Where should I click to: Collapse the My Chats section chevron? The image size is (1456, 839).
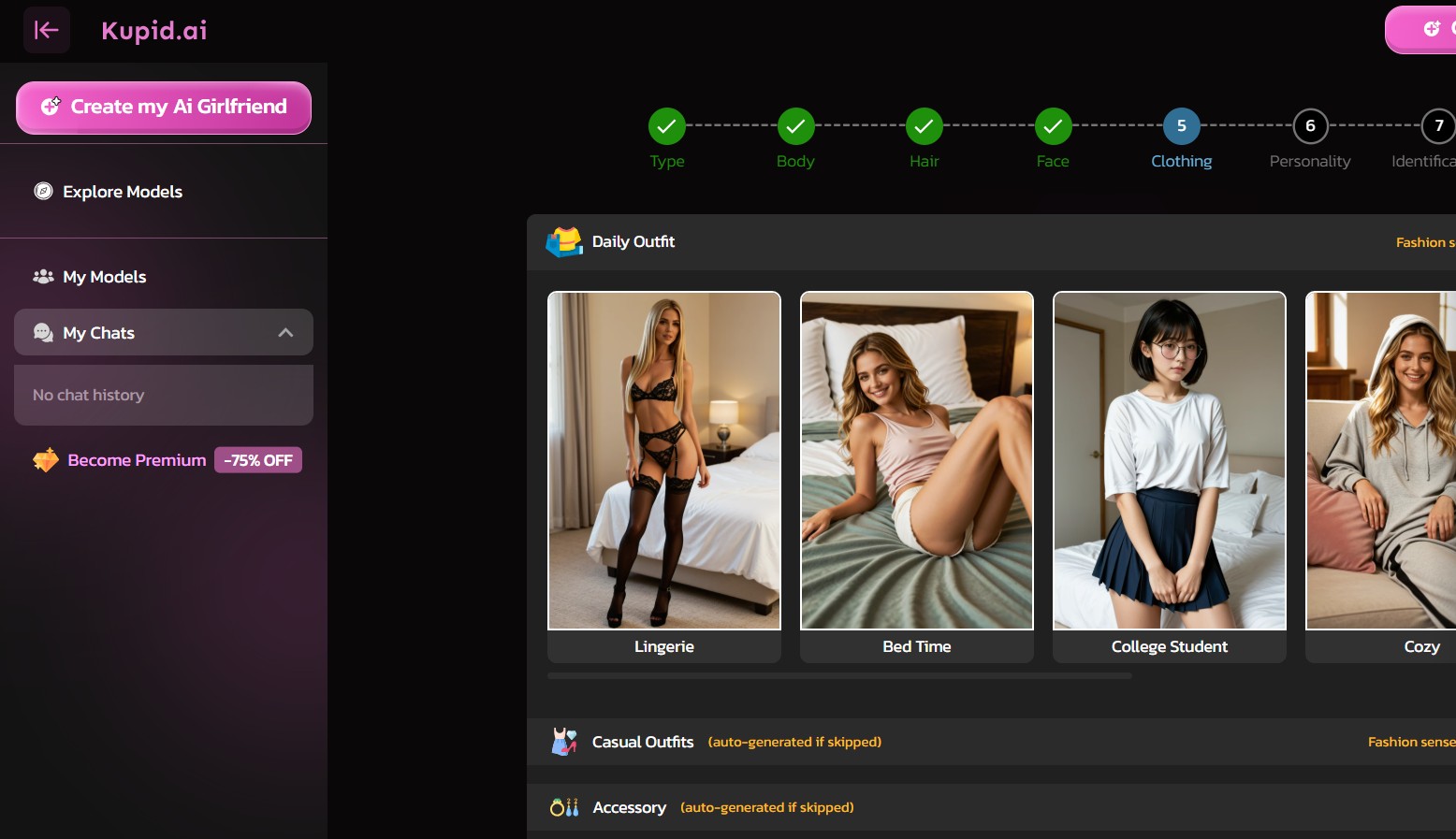pyautogui.click(x=285, y=333)
